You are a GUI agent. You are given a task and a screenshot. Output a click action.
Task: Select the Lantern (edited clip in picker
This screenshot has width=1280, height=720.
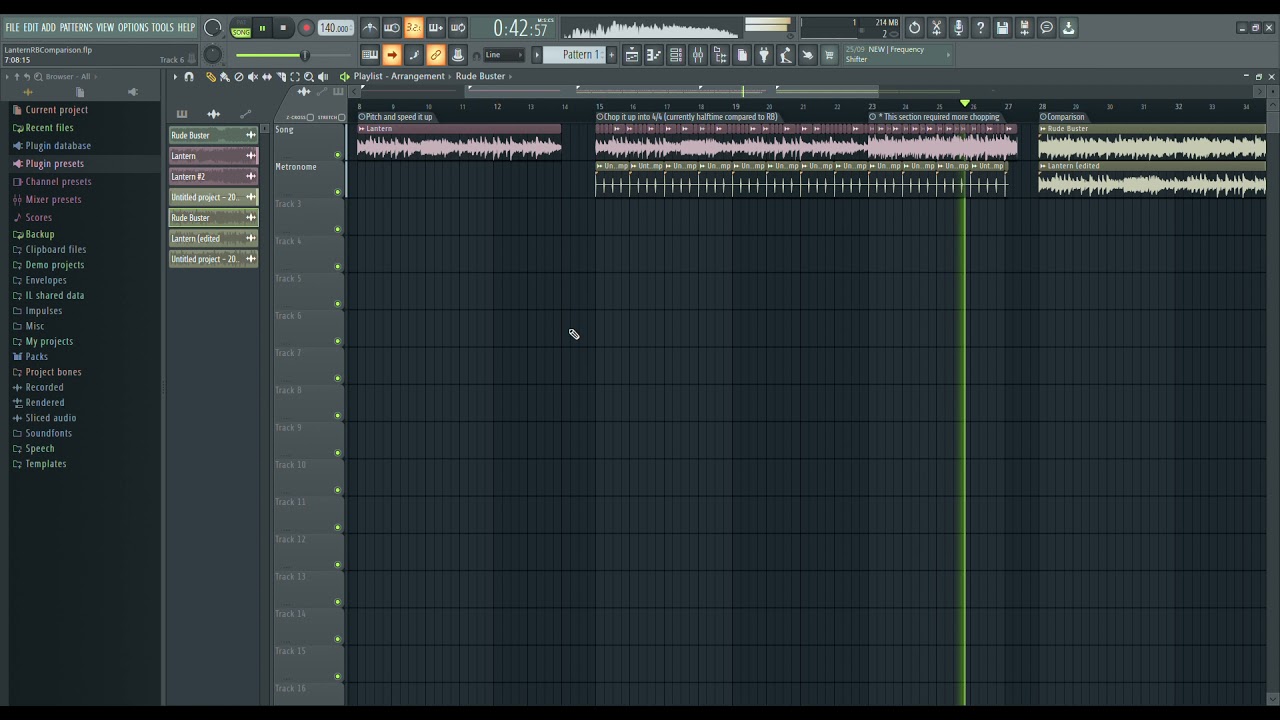(x=213, y=239)
